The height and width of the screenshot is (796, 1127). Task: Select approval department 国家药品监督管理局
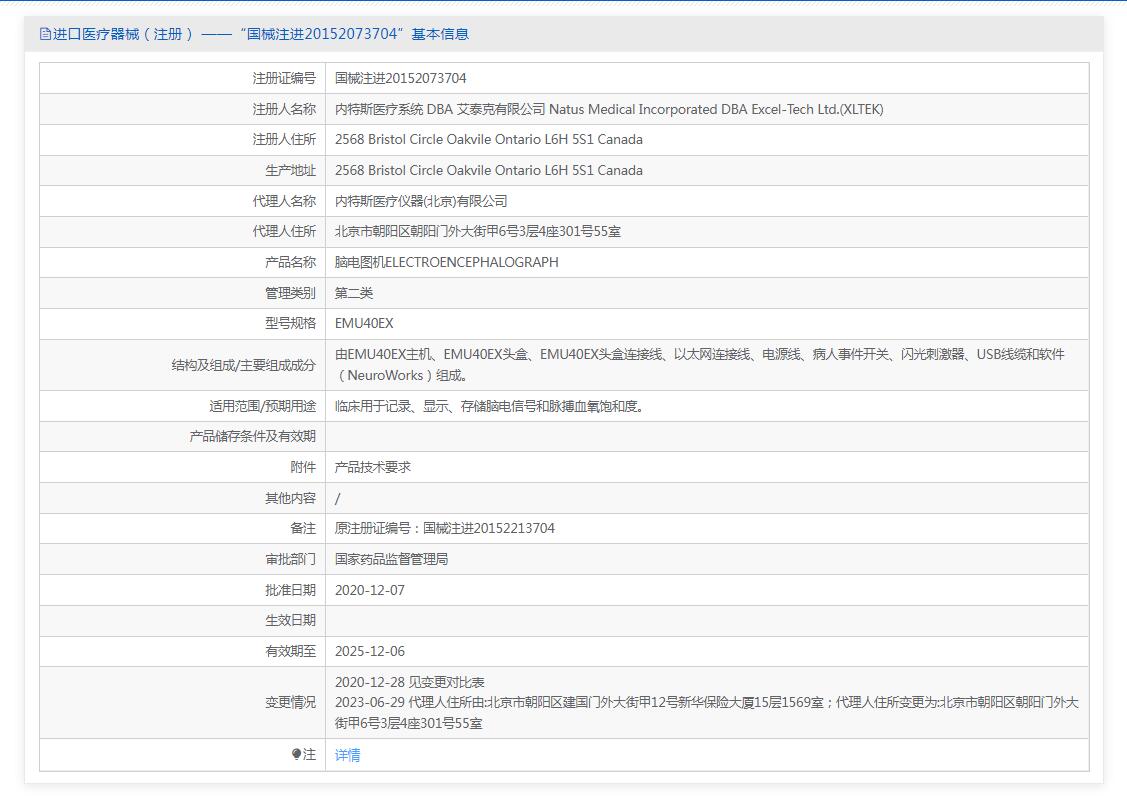(x=392, y=559)
